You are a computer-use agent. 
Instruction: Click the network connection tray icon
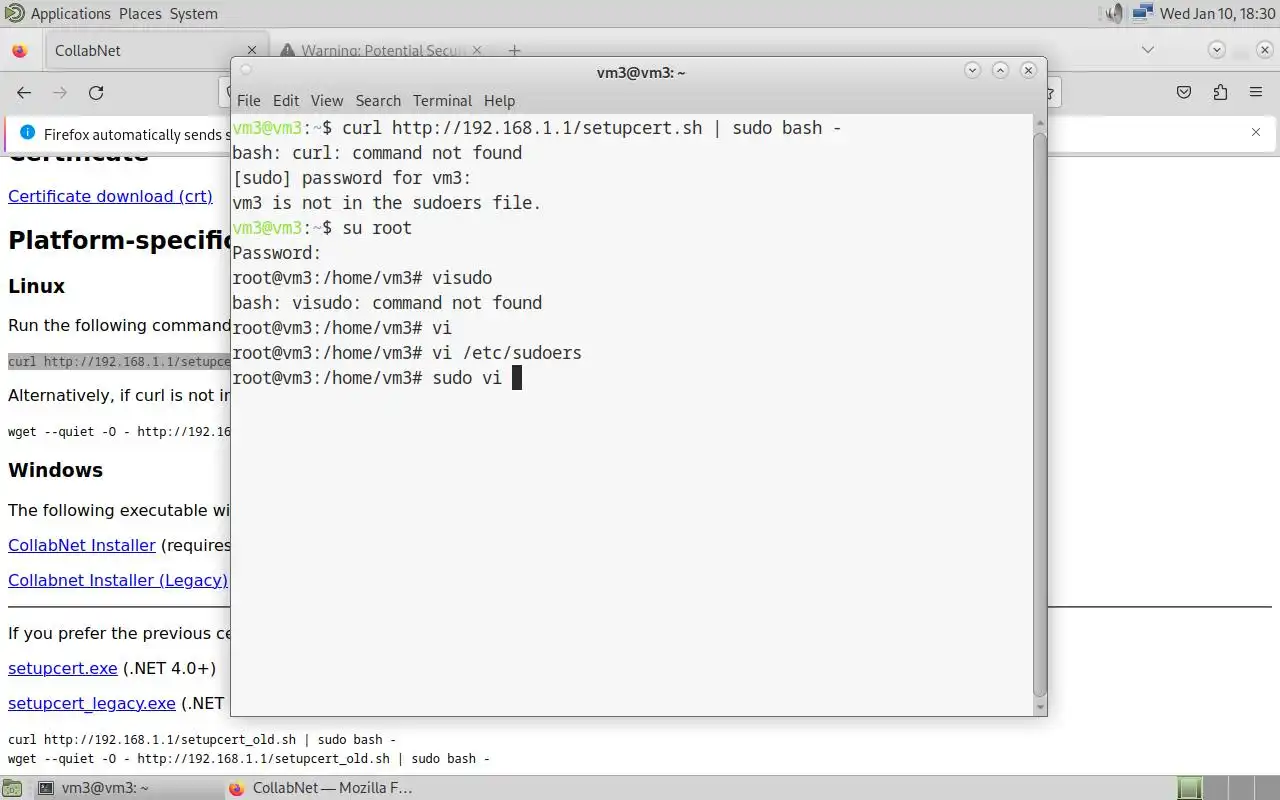click(1142, 14)
